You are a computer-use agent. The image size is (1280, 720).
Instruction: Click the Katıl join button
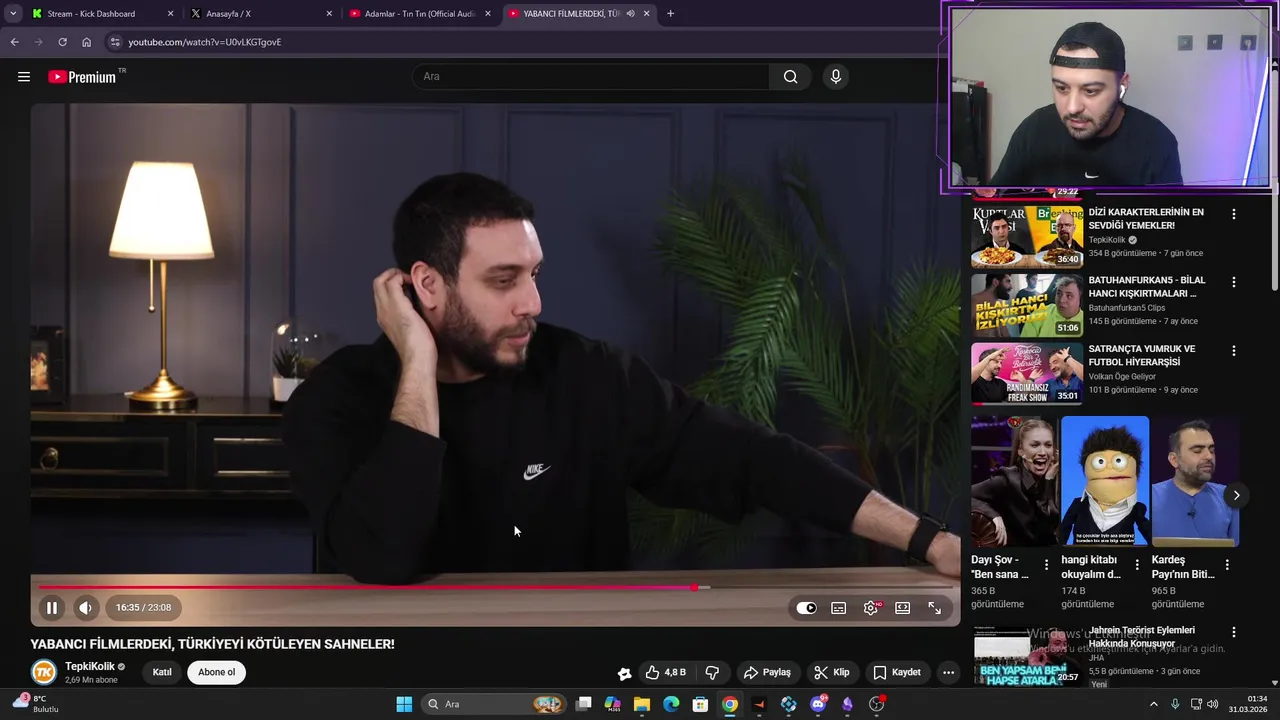click(x=162, y=672)
